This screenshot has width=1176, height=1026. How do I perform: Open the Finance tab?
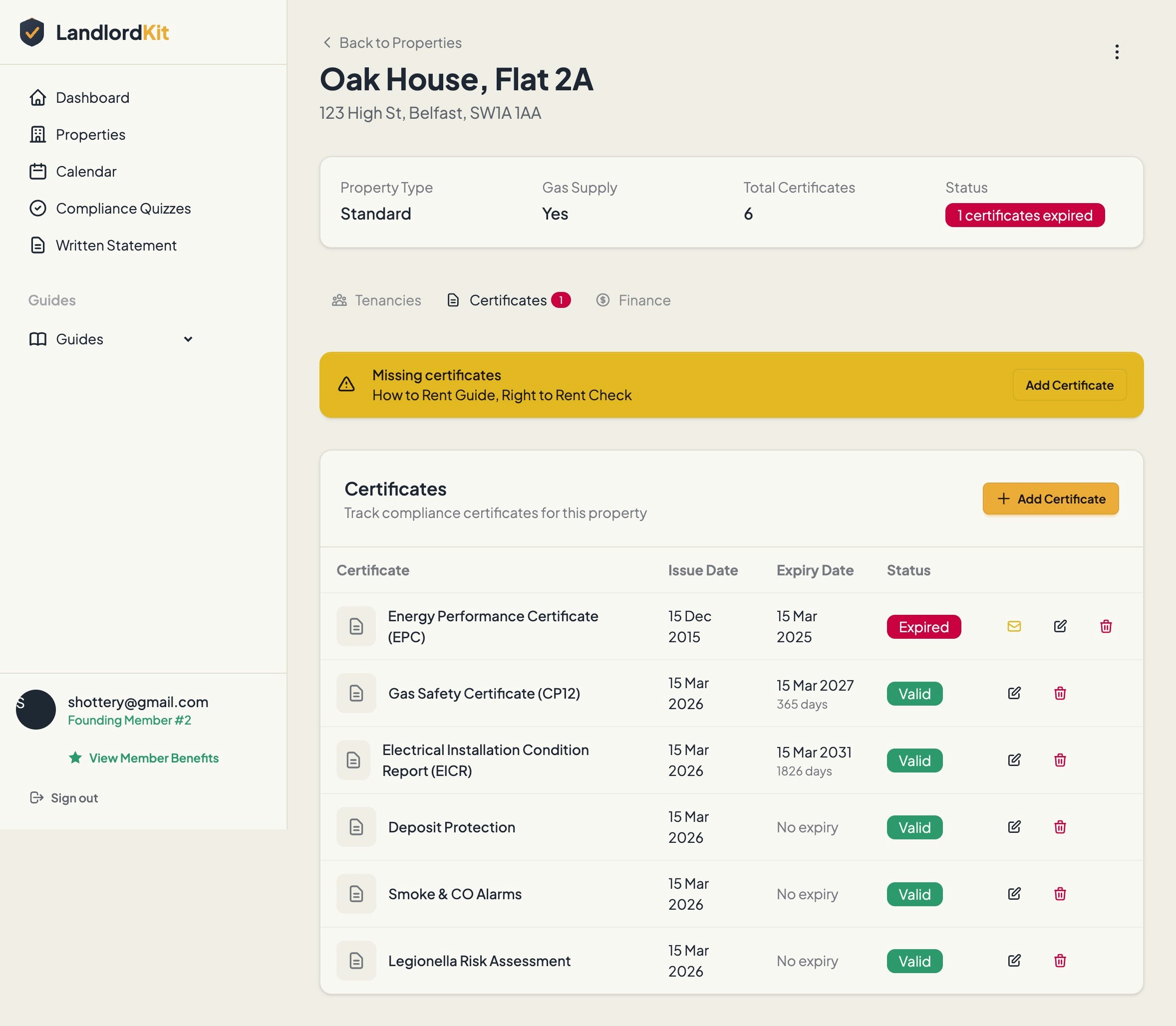[633, 300]
